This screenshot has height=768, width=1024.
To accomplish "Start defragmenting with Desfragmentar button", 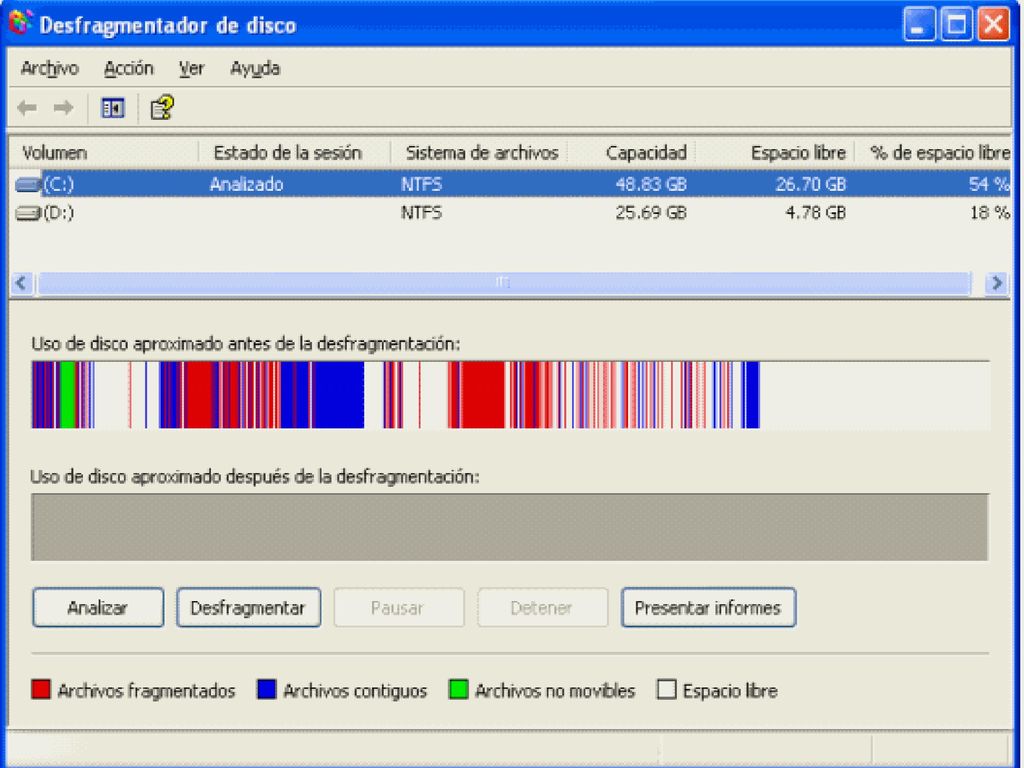I will [x=248, y=607].
